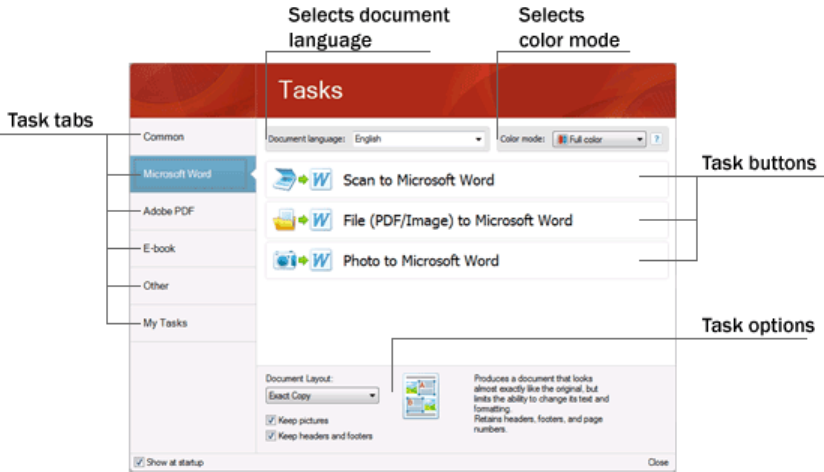This screenshot has width=824, height=472.
Task: Expand the Document language dropdown
Action: 419,139
